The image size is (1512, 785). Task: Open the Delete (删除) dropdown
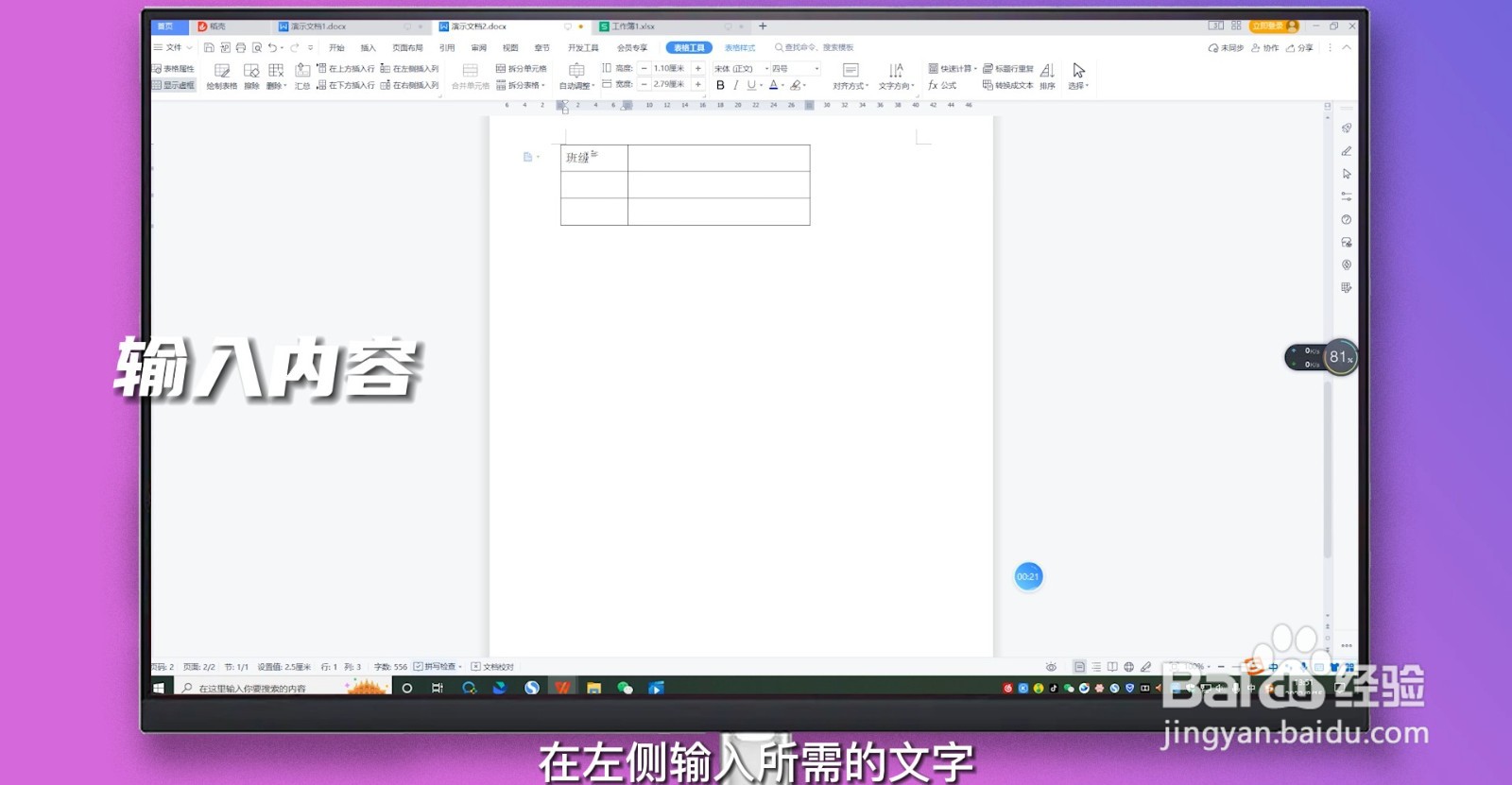[x=276, y=77]
